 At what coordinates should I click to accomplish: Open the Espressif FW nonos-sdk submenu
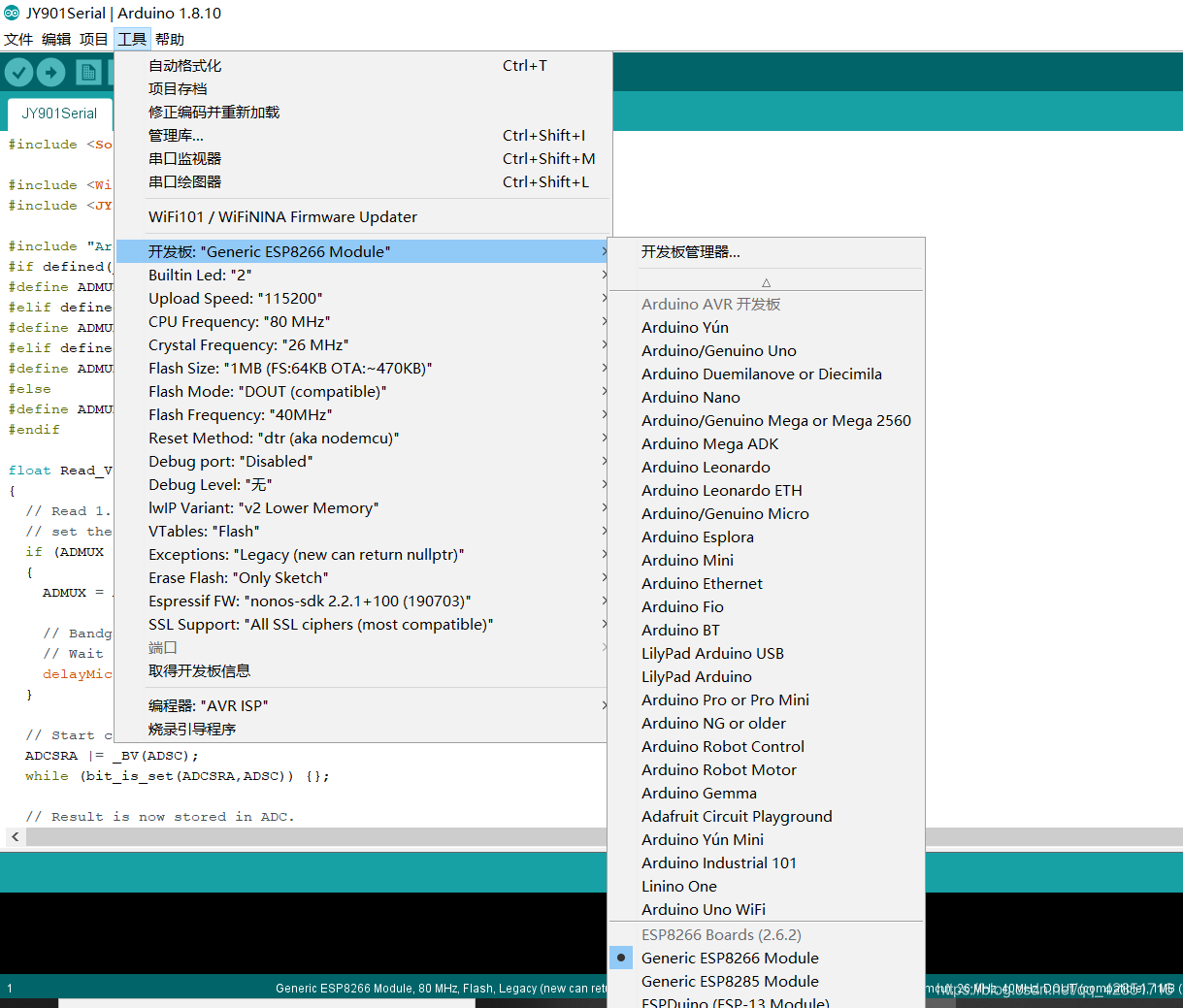click(363, 601)
